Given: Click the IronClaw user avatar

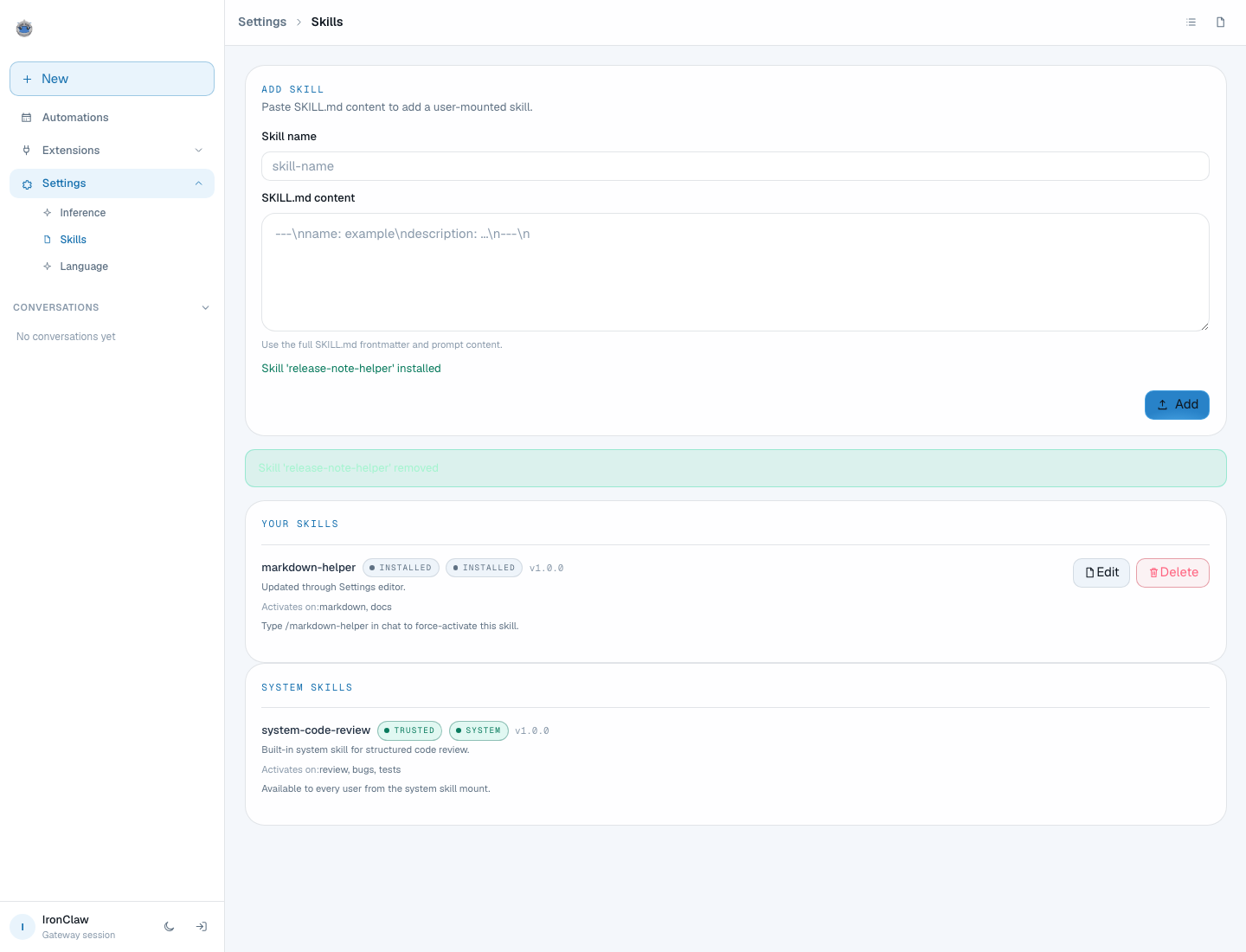Looking at the screenshot, I should click(x=22, y=927).
